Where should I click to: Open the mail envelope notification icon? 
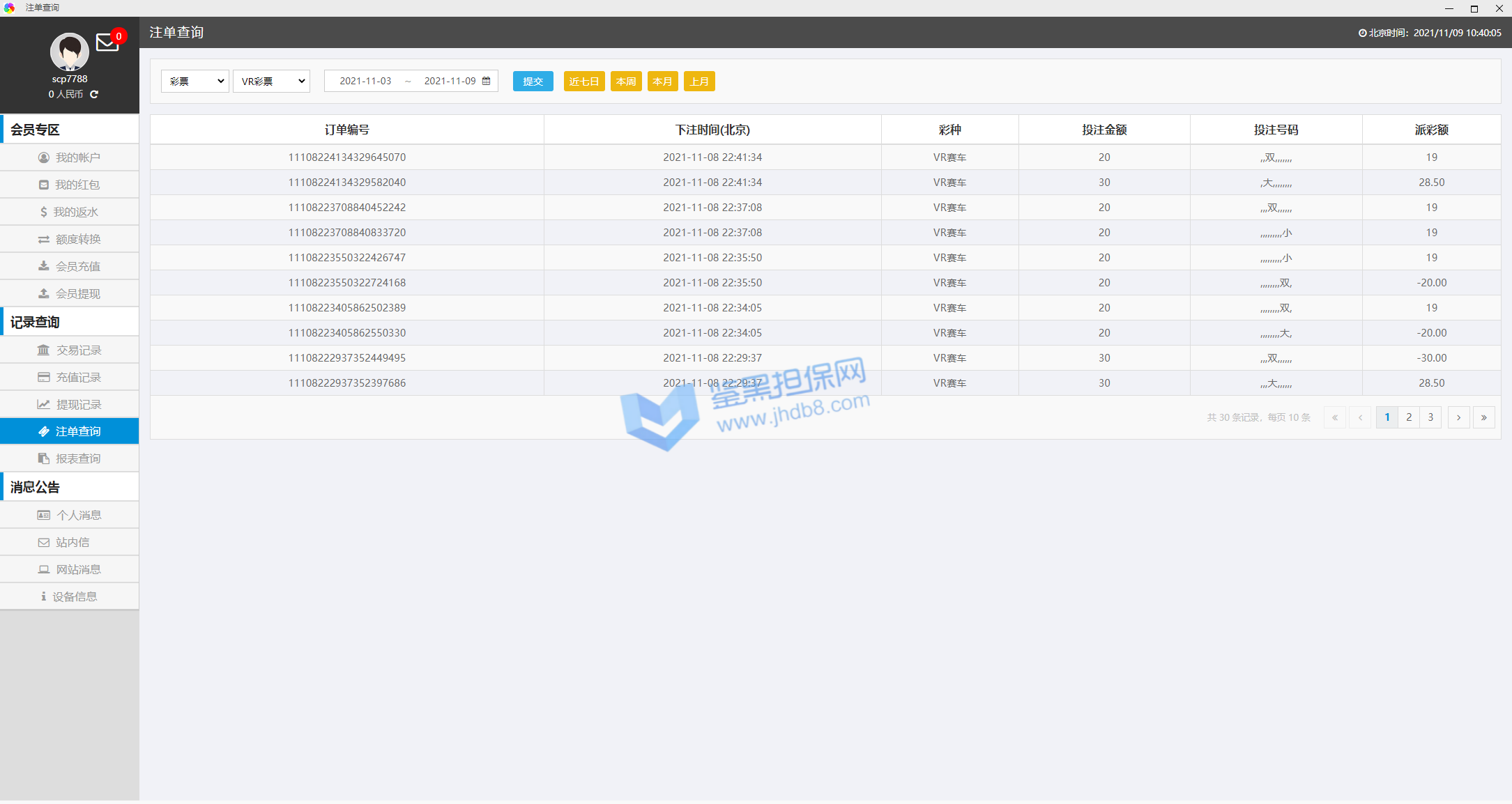(x=107, y=43)
